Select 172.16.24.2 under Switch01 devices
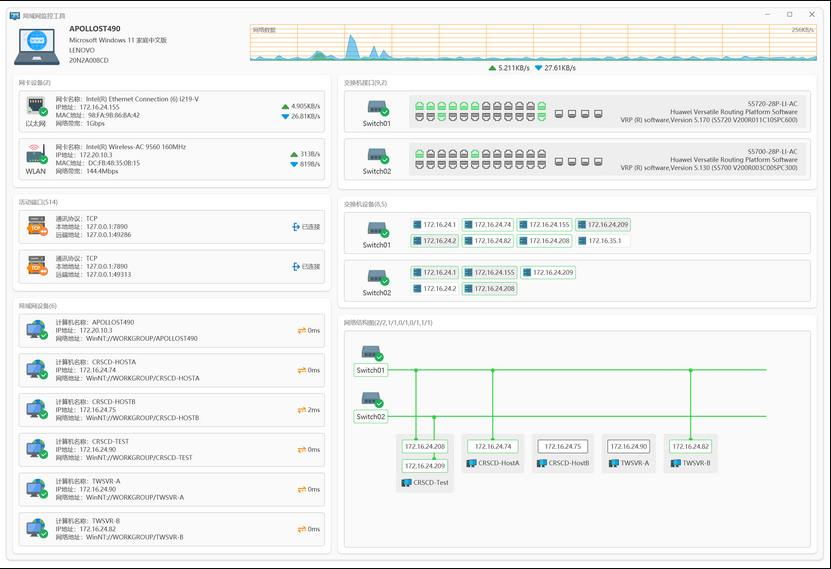831x569 pixels. click(x=435, y=241)
